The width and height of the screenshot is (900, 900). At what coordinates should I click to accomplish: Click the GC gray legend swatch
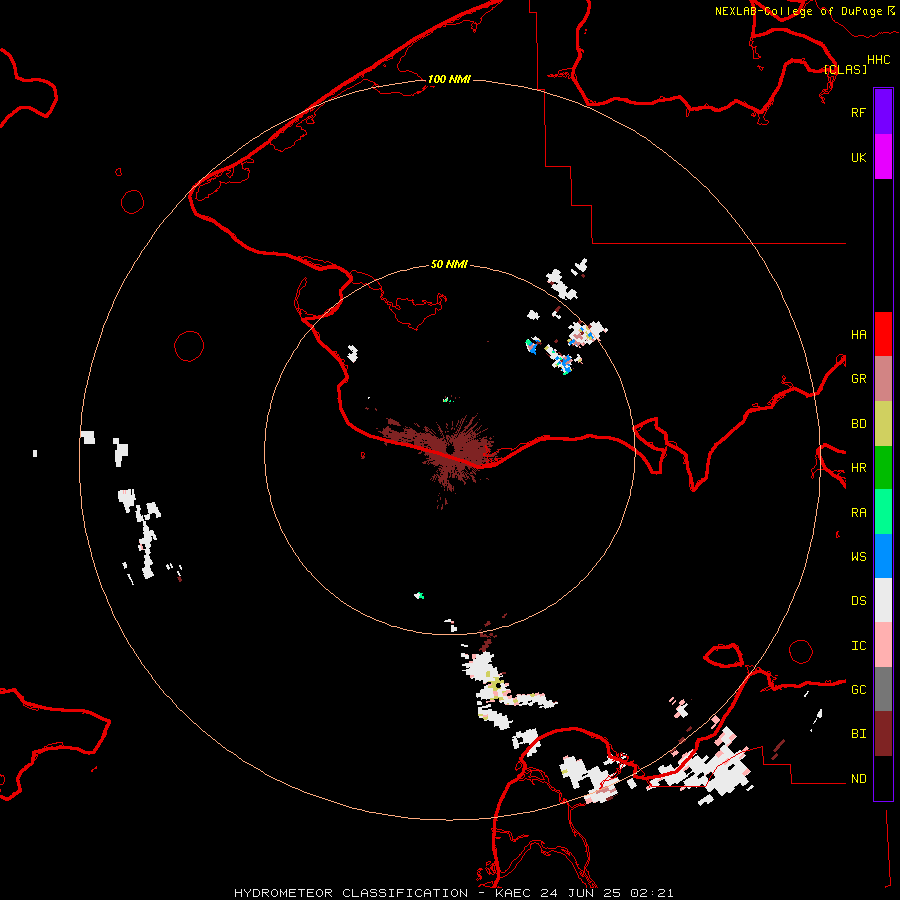click(883, 689)
